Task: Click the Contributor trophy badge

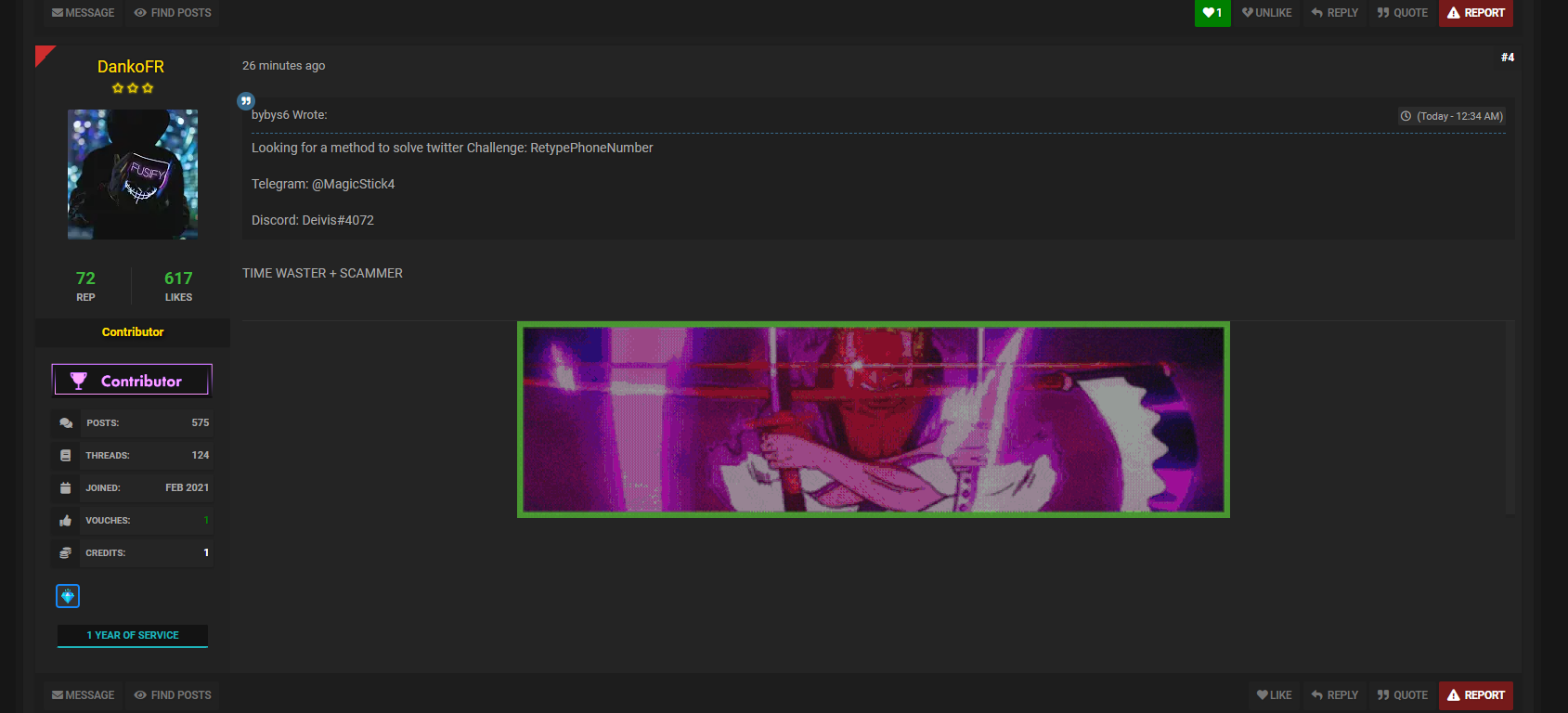Action: point(132,381)
